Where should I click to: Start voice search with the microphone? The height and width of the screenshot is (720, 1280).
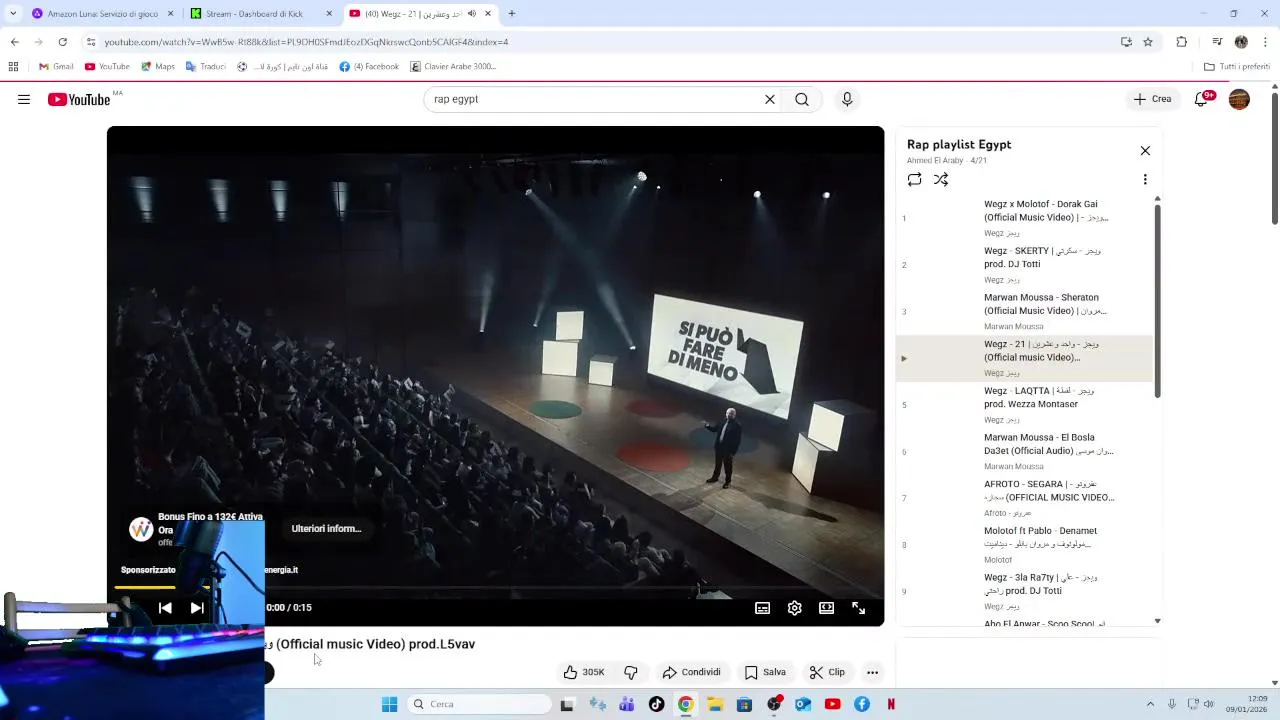[847, 99]
